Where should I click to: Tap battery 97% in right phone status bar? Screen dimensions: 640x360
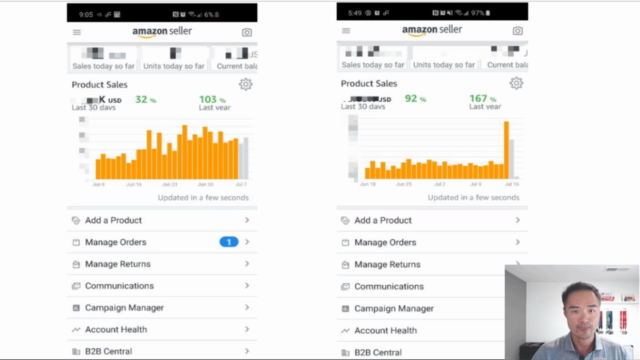pos(481,13)
